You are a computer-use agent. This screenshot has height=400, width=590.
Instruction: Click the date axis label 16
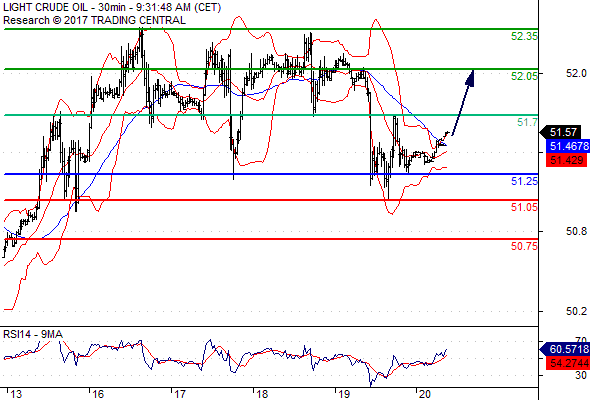98,394
